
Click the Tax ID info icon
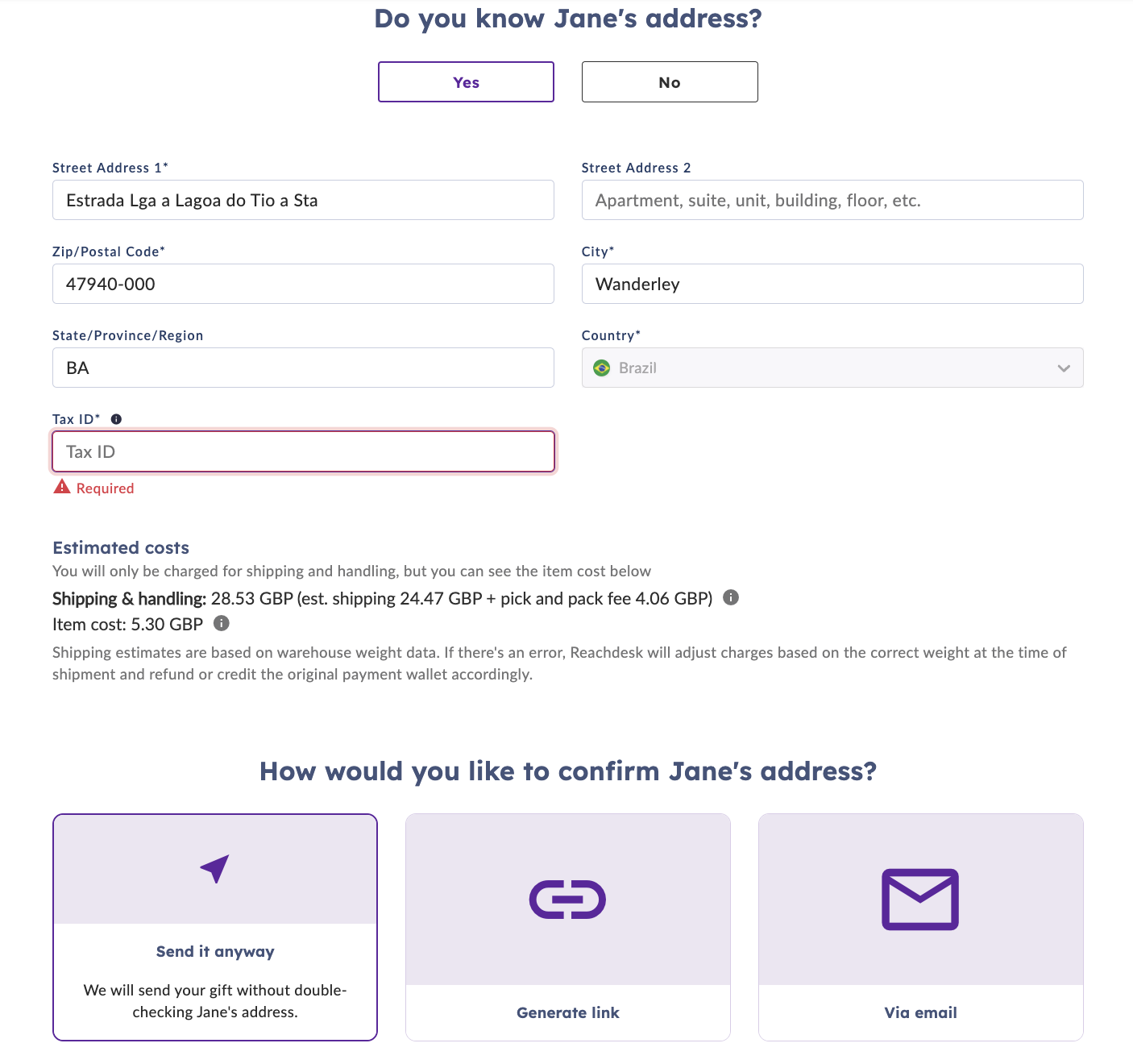[116, 419]
